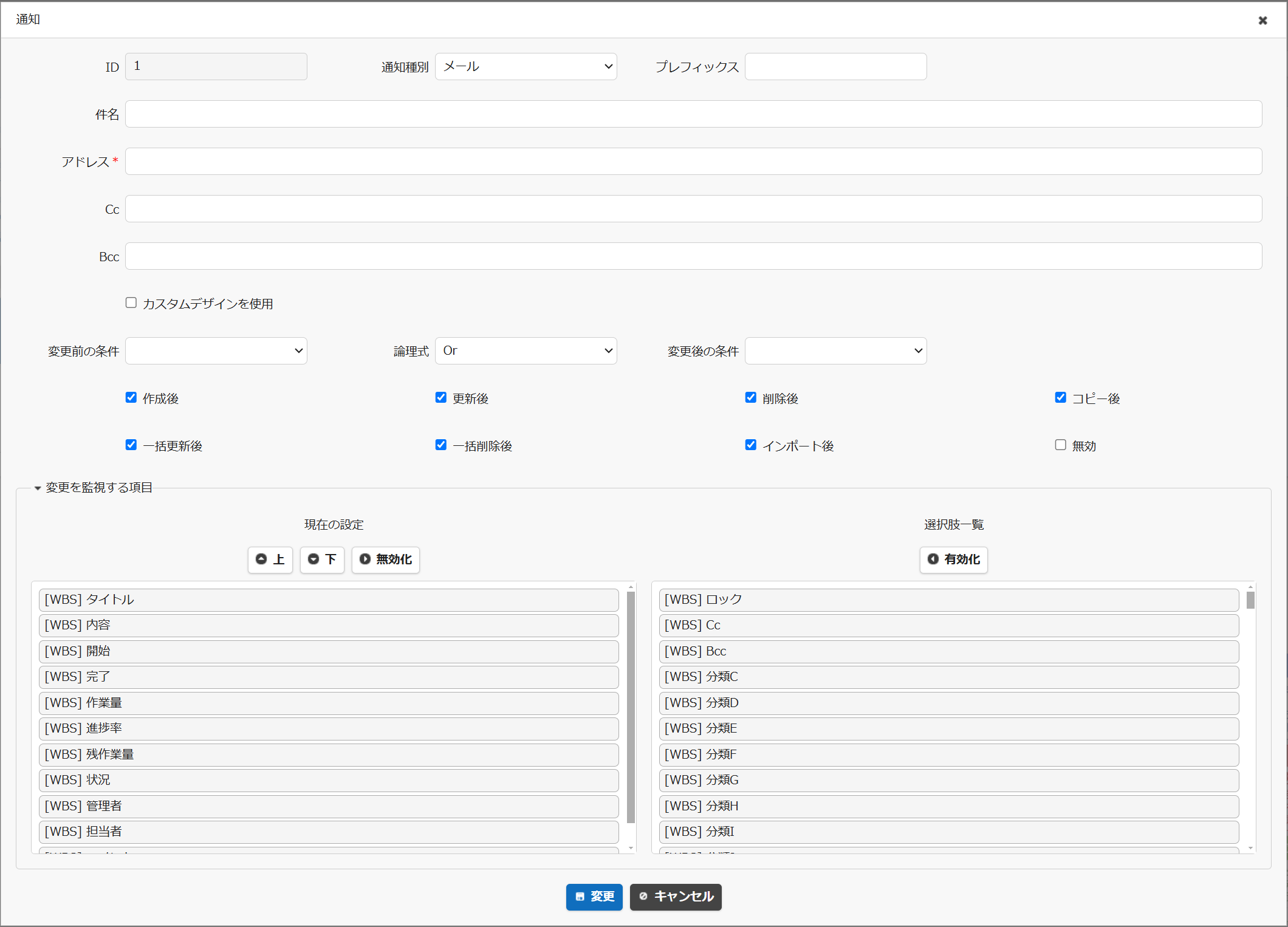
Task: Select [WBS] ロック in options list
Action: tap(949, 600)
